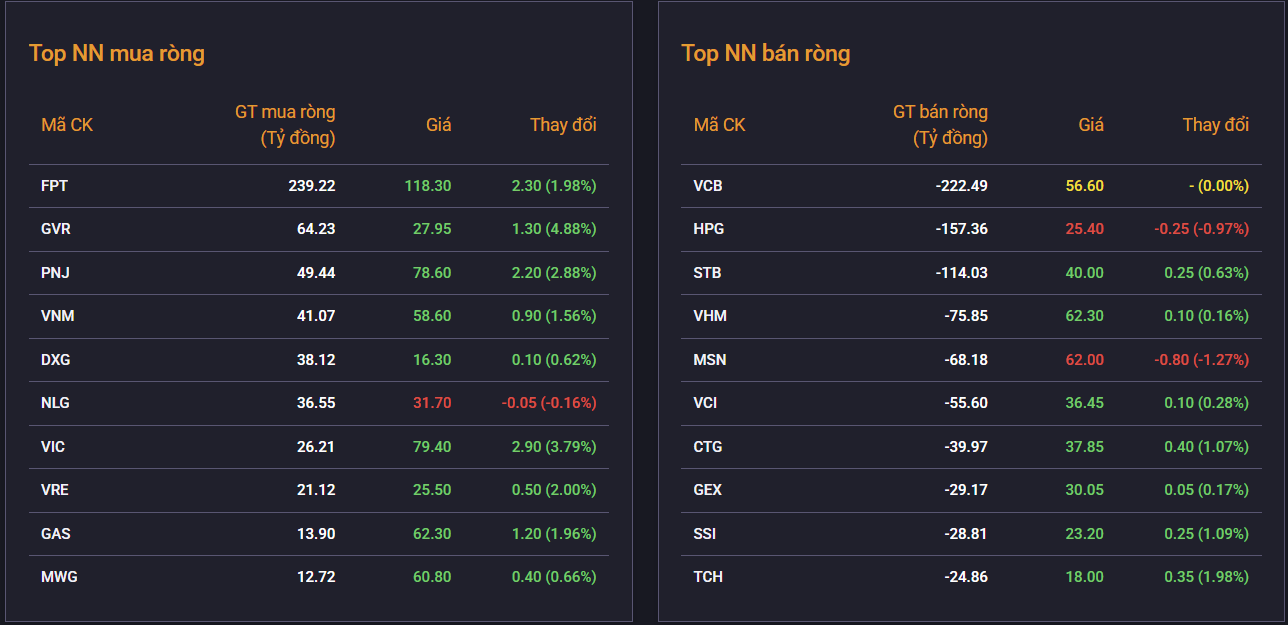Viewport: 1288px width, 625px height.
Task: Select the STB stock ticker
Action: click(x=708, y=273)
